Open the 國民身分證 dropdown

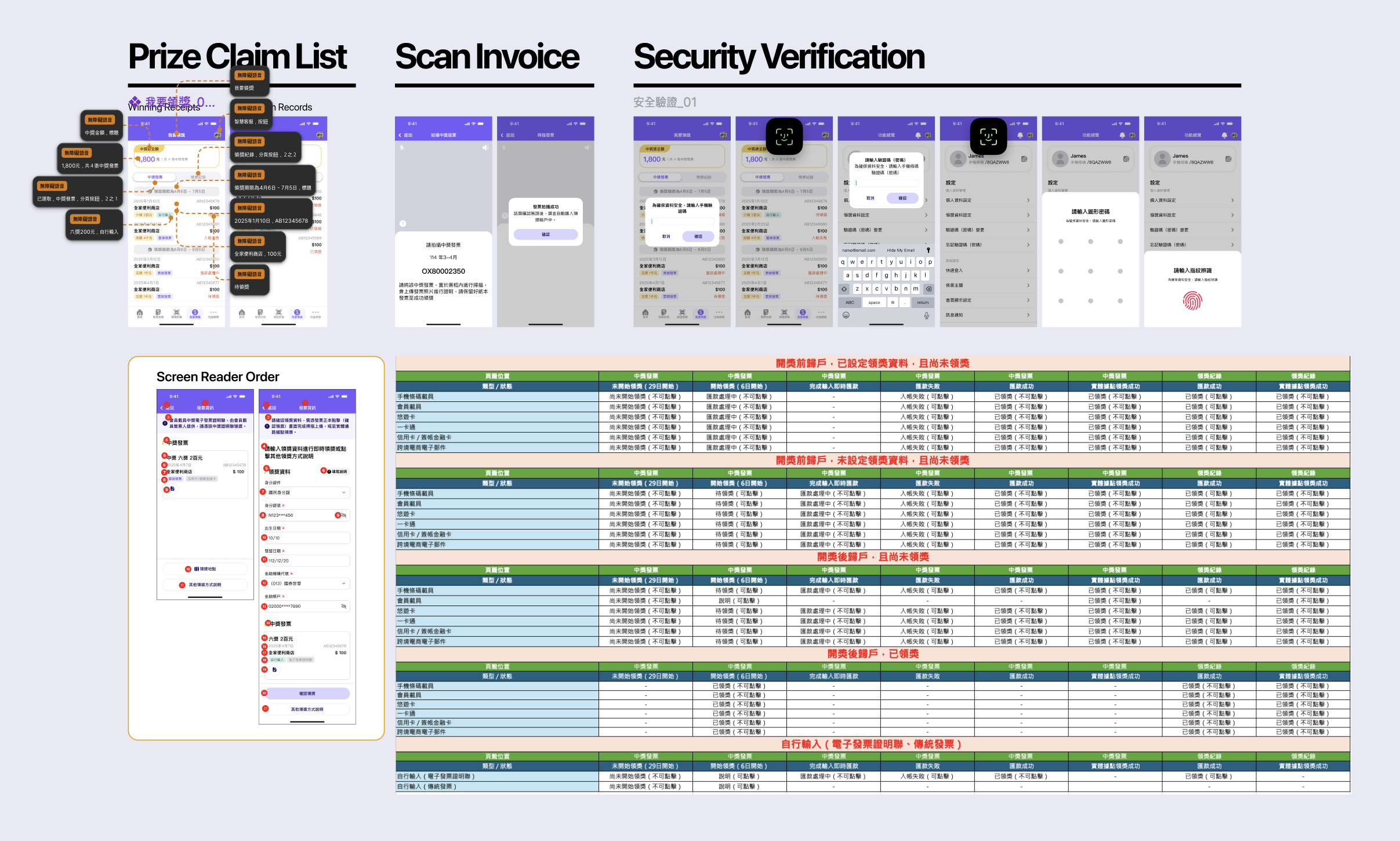tap(307, 492)
